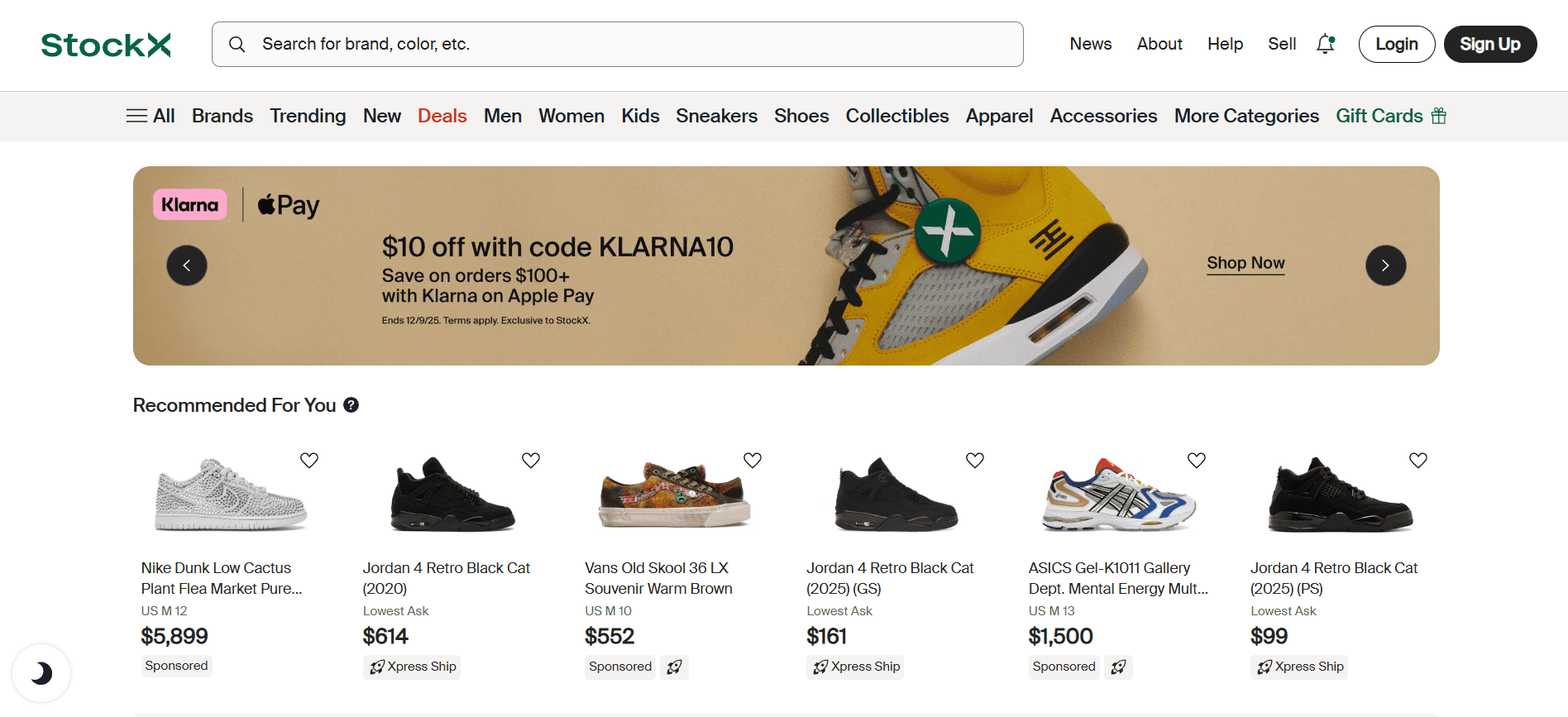Screen dimensions: 1568x717
Task: Click the help question mark near Recommended For You
Action: (351, 404)
